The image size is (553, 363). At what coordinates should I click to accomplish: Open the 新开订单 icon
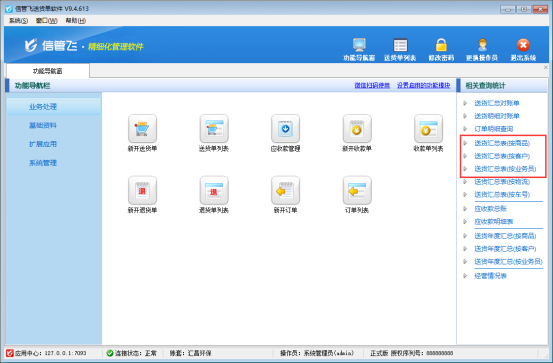coord(285,190)
